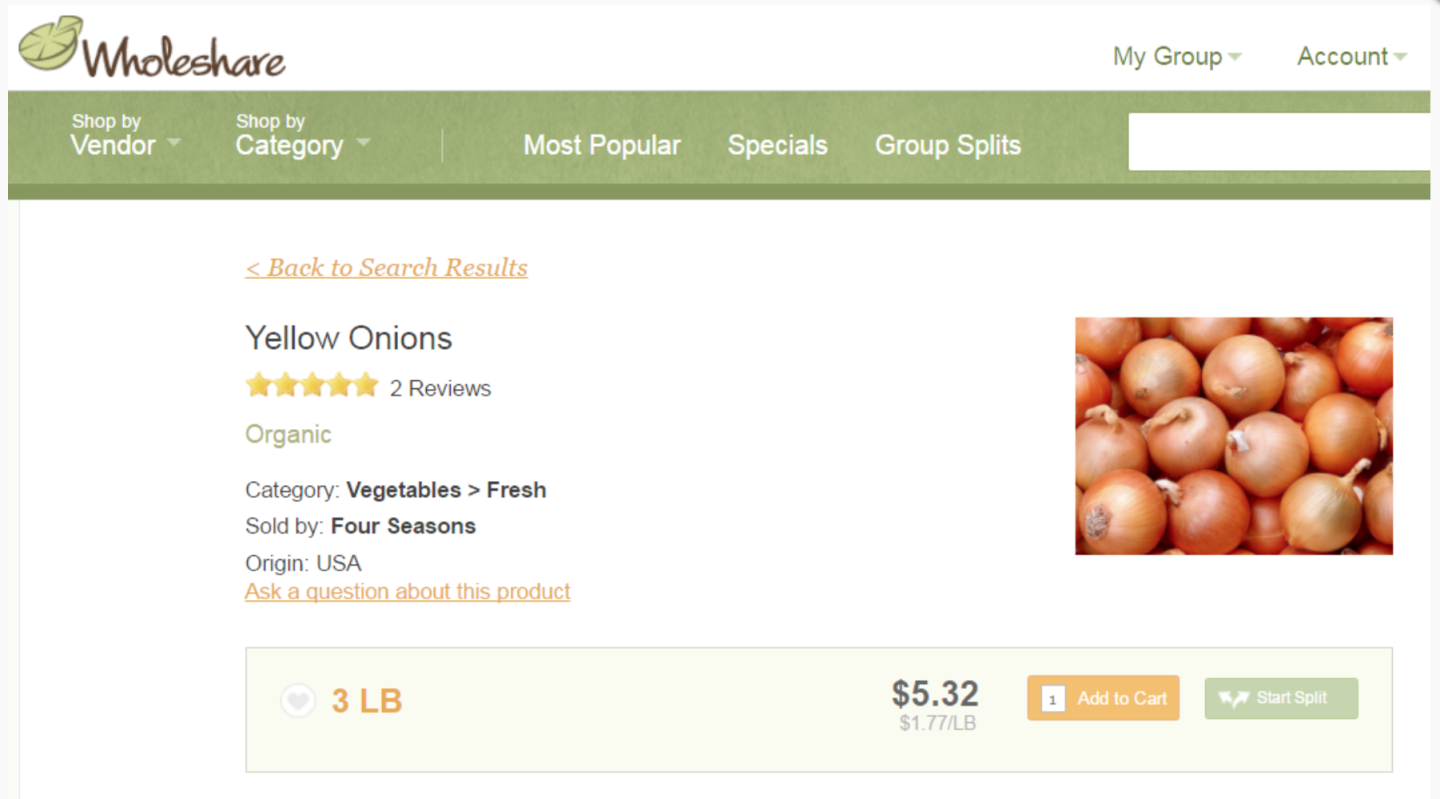Open the Specials section
The height and width of the screenshot is (799, 1440).
coord(777,146)
